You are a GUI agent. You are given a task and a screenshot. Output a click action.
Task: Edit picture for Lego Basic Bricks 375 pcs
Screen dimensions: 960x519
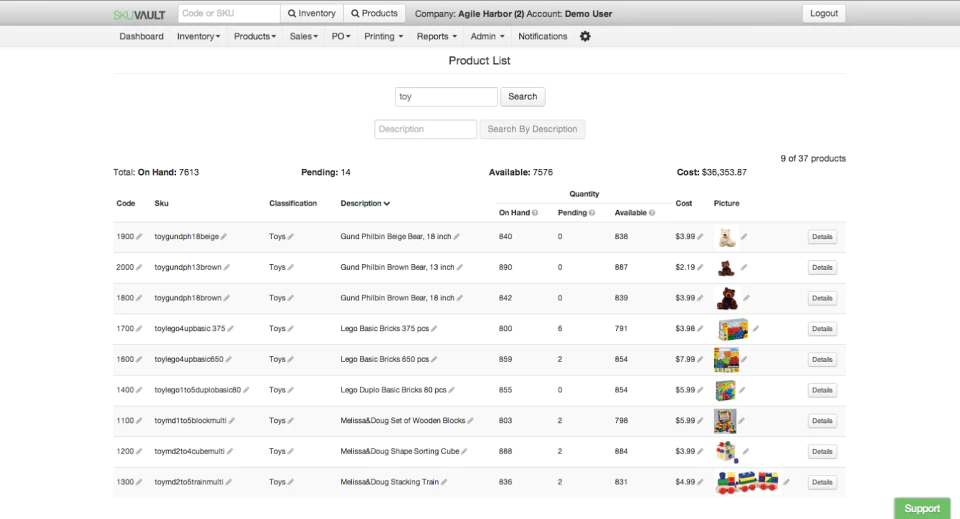click(756, 329)
